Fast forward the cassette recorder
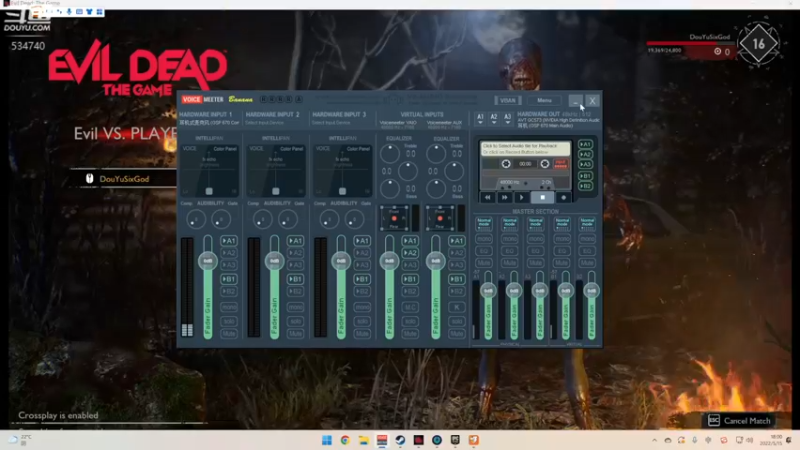This screenshot has width=800, height=450. click(504, 197)
